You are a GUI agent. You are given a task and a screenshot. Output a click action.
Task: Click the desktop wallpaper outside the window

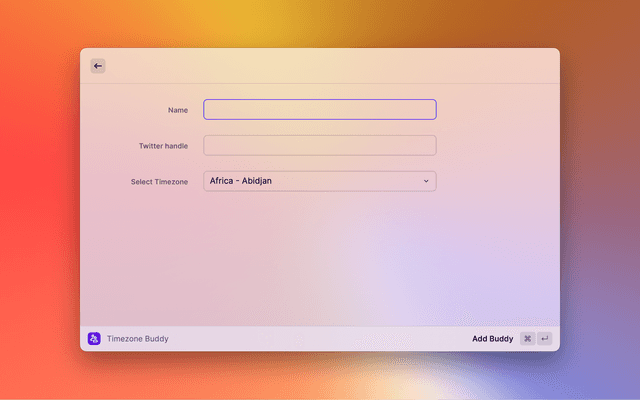pyautogui.click(x=40, y=200)
